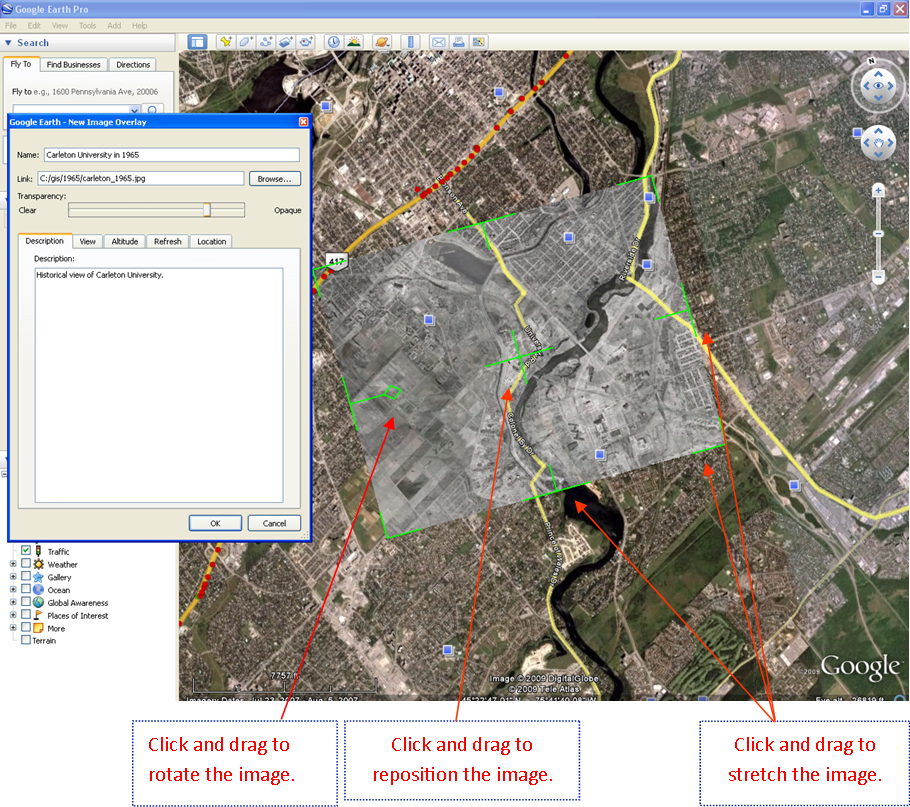Viewport: 910px width, 807px height.
Task: Click the Browse button for image link
Action: coord(275,178)
